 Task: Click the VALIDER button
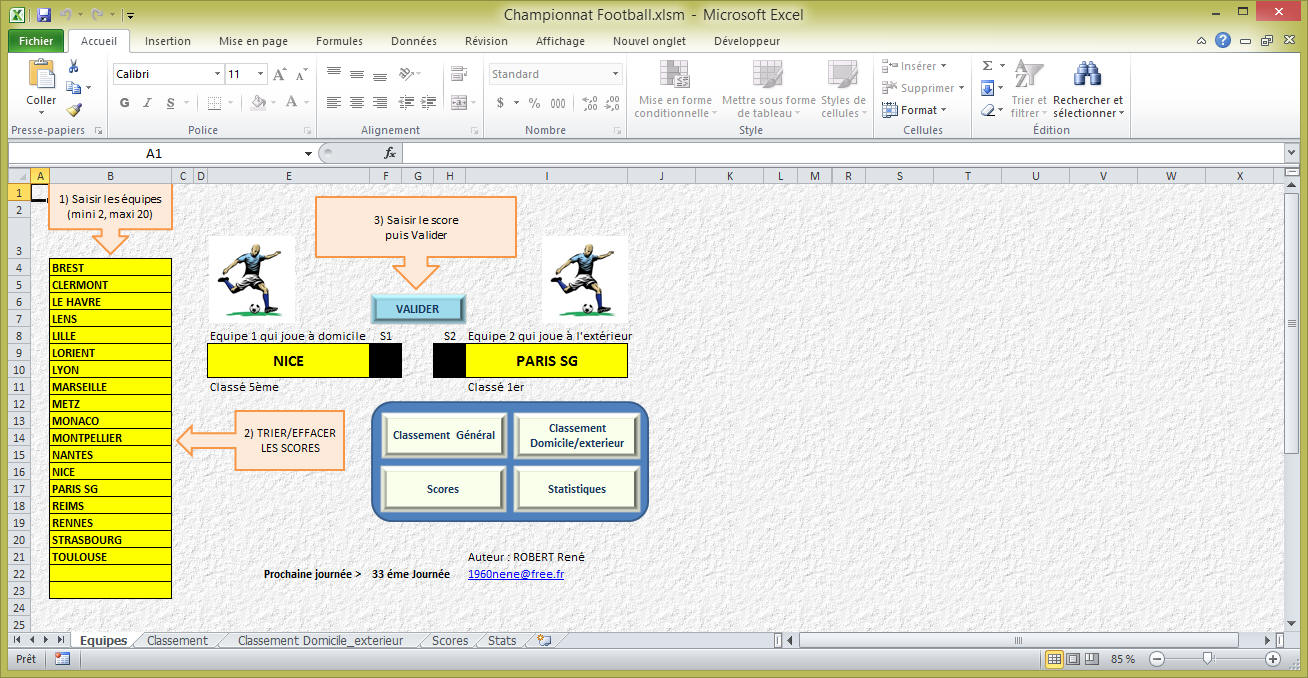click(x=418, y=309)
